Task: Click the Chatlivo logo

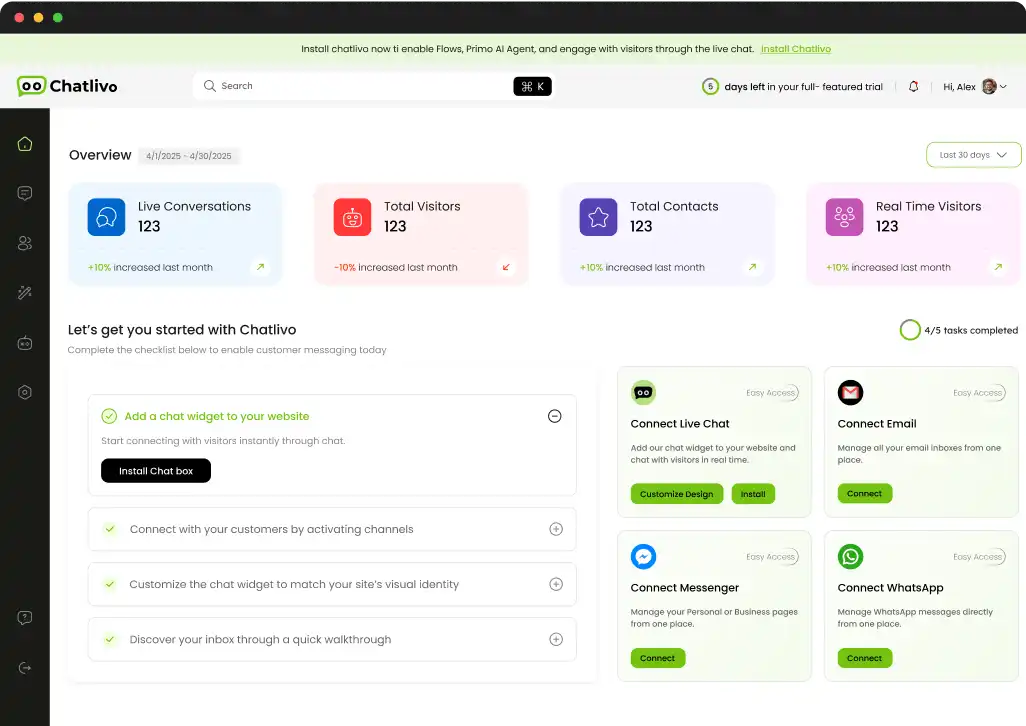Action: pos(67,86)
